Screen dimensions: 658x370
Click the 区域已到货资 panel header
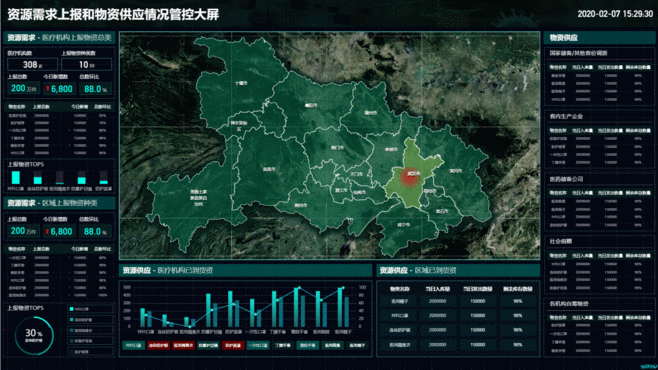(458, 271)
